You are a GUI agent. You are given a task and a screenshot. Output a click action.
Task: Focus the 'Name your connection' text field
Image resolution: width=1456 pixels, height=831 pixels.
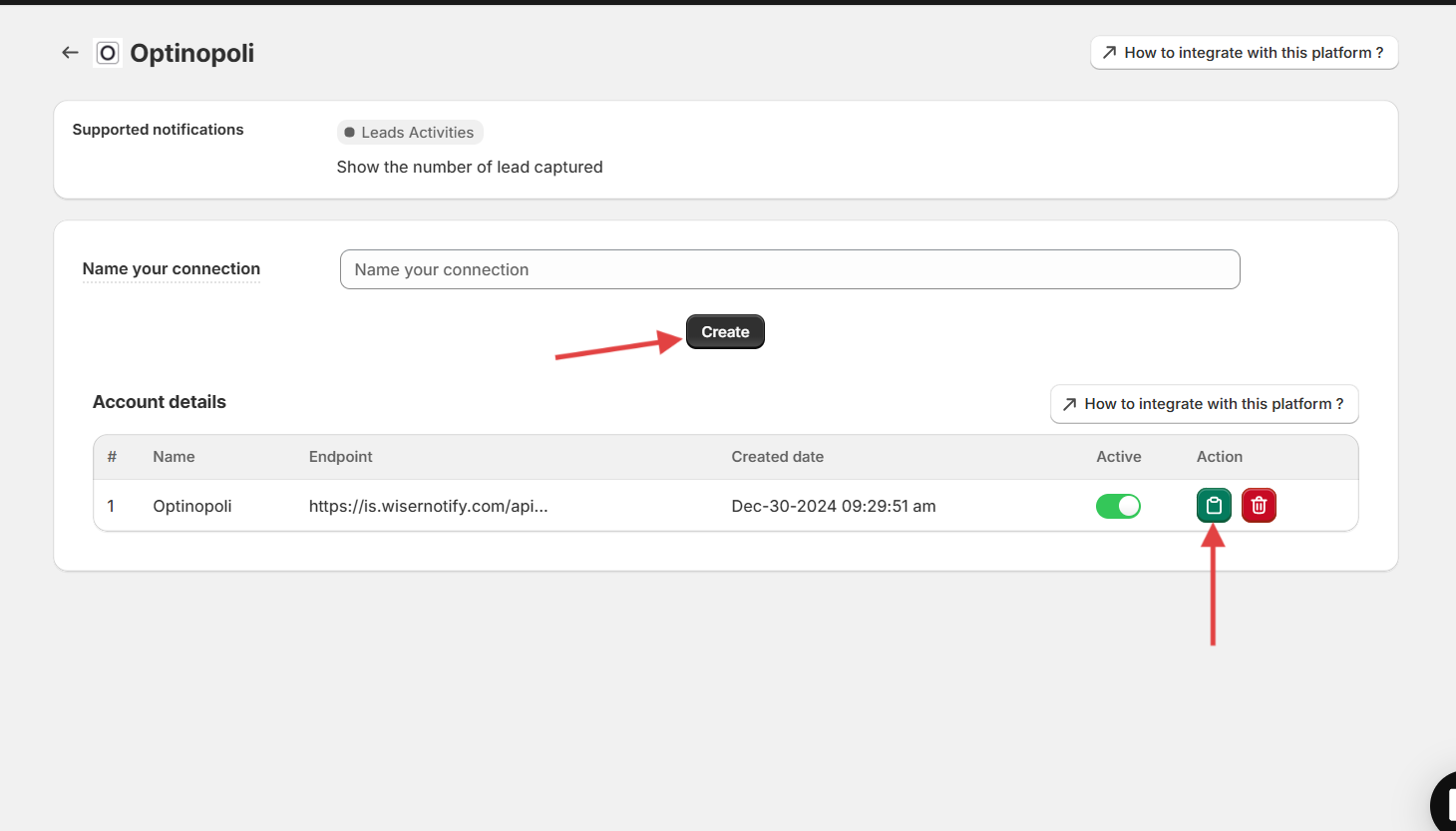[x=789, y=269]
